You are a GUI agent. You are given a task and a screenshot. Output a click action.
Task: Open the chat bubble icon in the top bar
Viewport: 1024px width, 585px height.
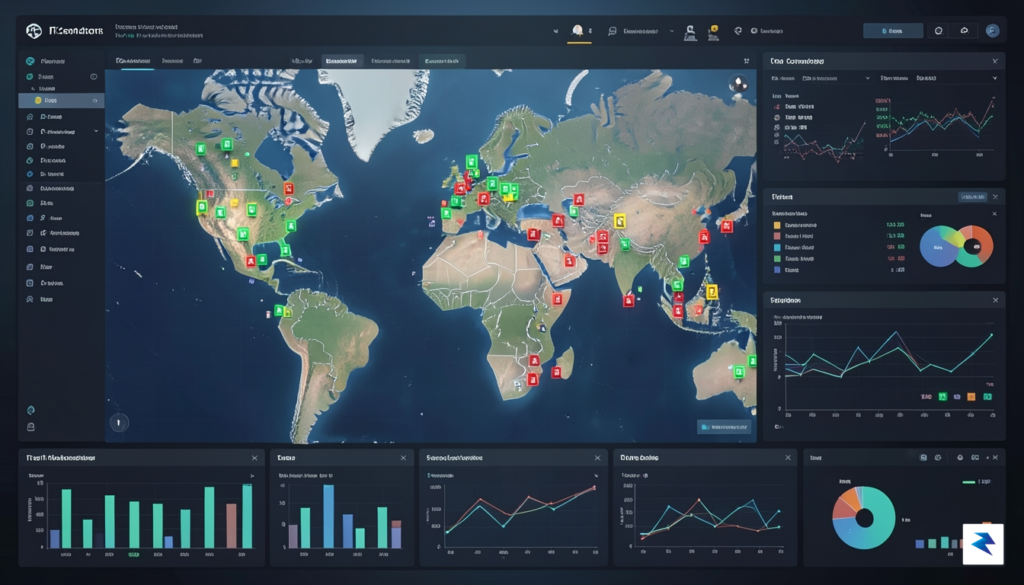[x=612, y=31]
